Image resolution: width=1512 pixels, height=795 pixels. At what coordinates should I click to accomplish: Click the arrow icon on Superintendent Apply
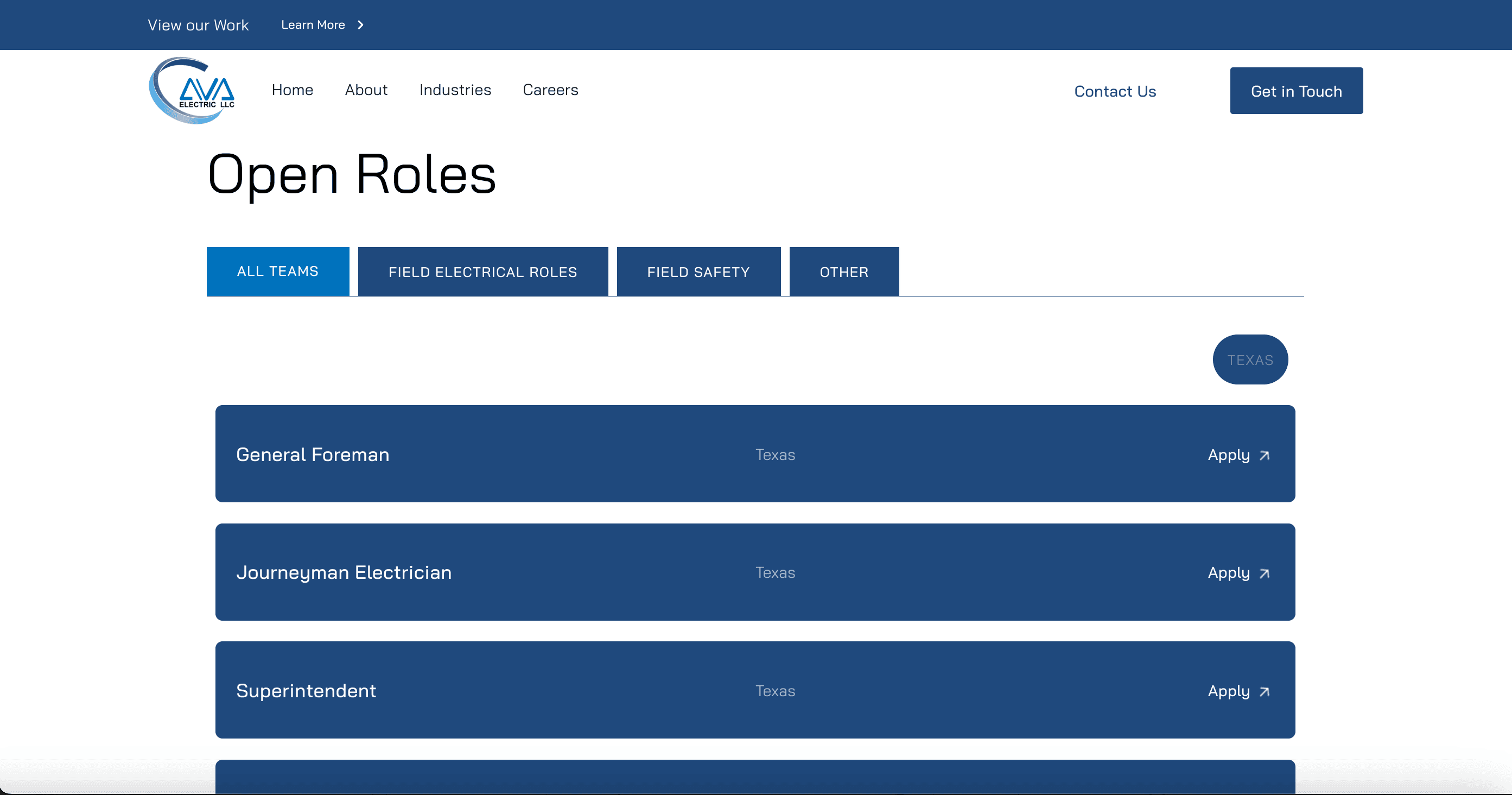click(1265, 692)
